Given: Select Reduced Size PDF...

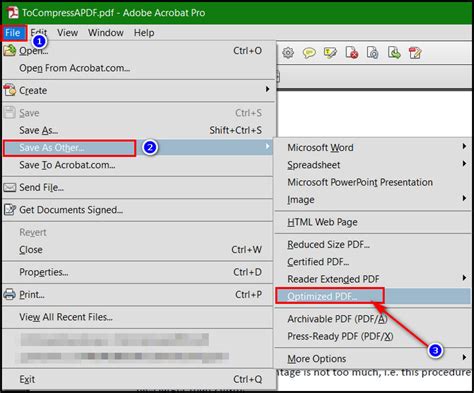Looking at the screenshot, I should 373,245.
